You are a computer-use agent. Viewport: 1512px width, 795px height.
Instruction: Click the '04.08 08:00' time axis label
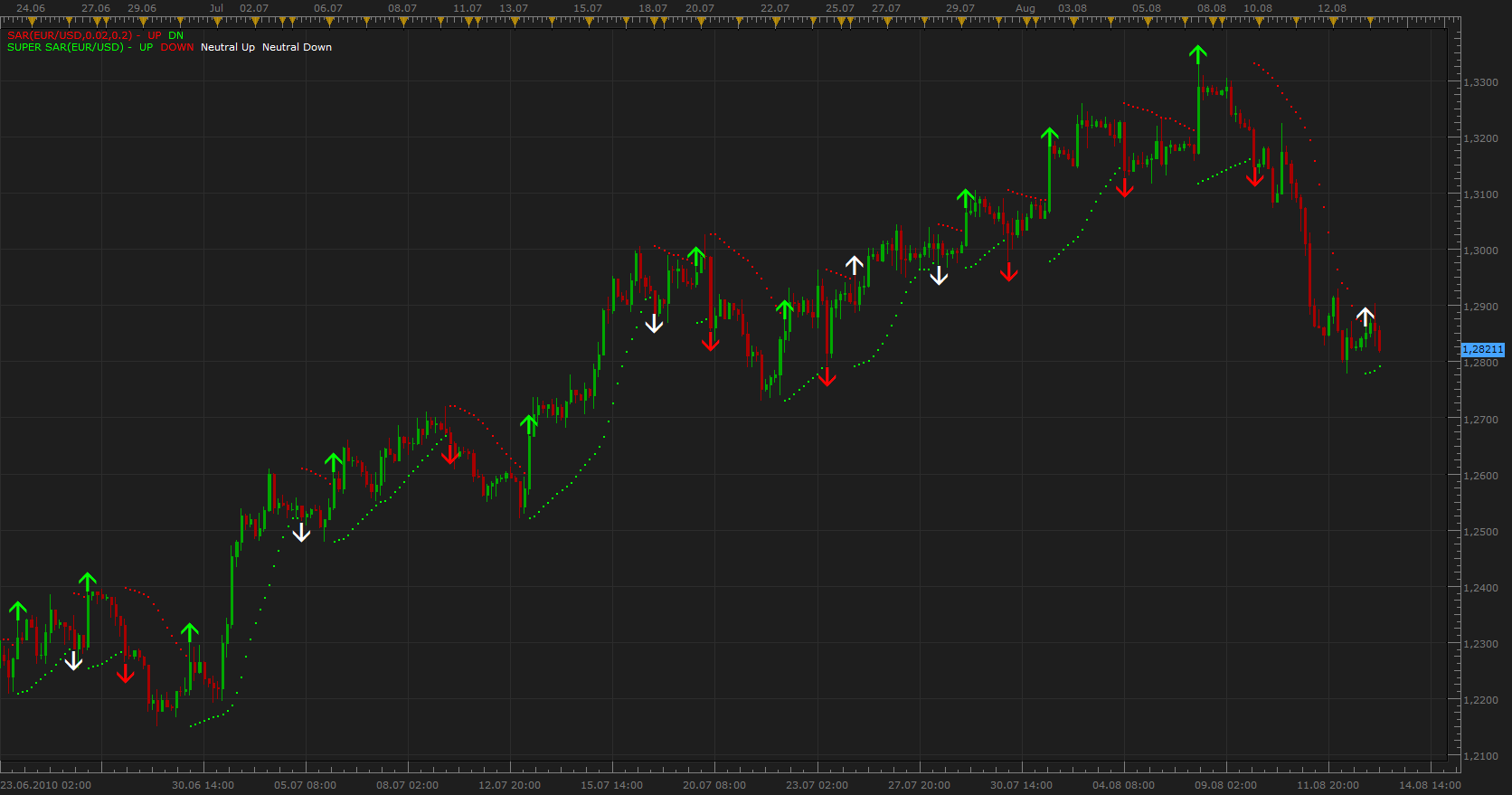coord(1124,785)
